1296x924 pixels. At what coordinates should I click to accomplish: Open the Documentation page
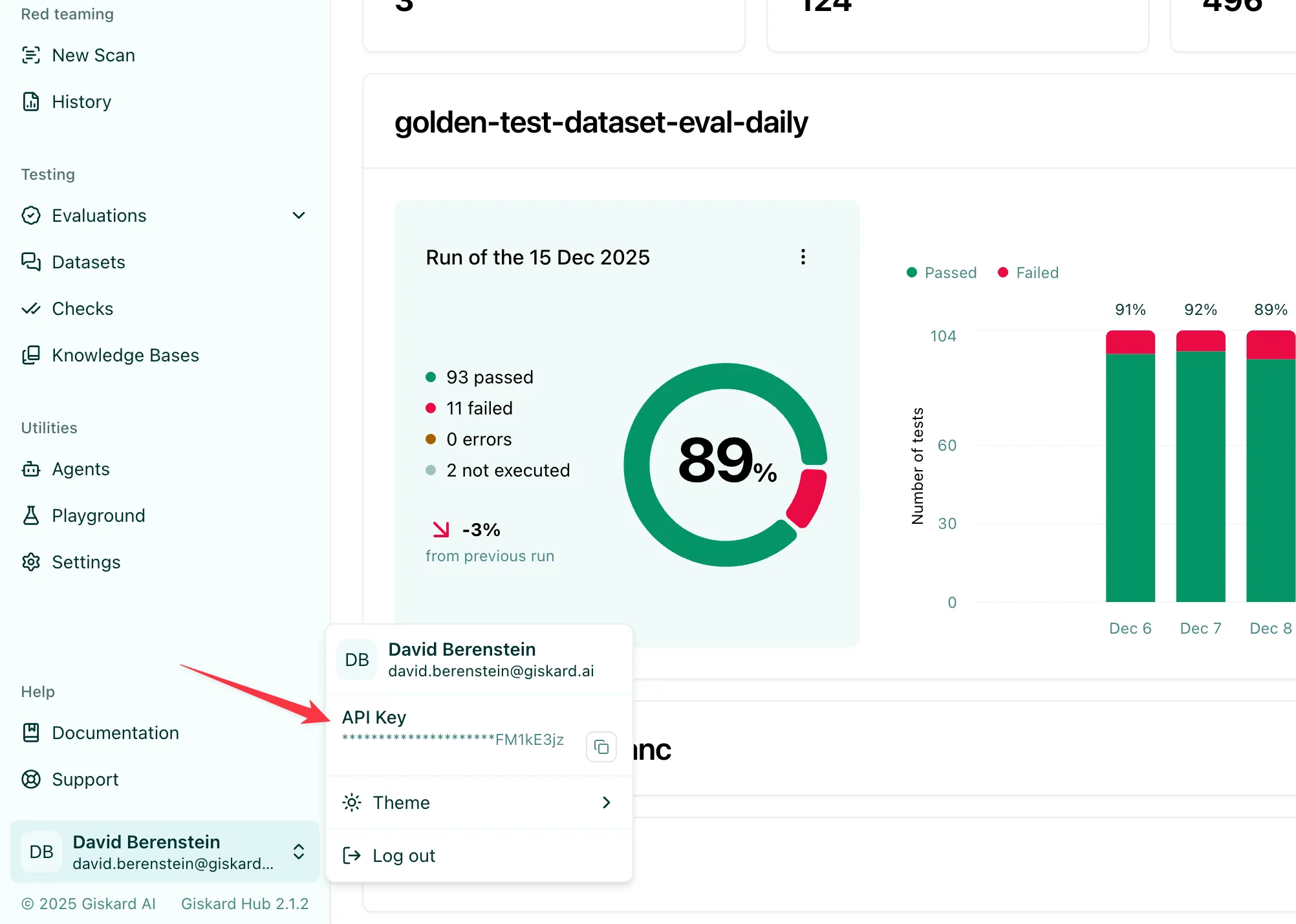(x=115, y=733)
